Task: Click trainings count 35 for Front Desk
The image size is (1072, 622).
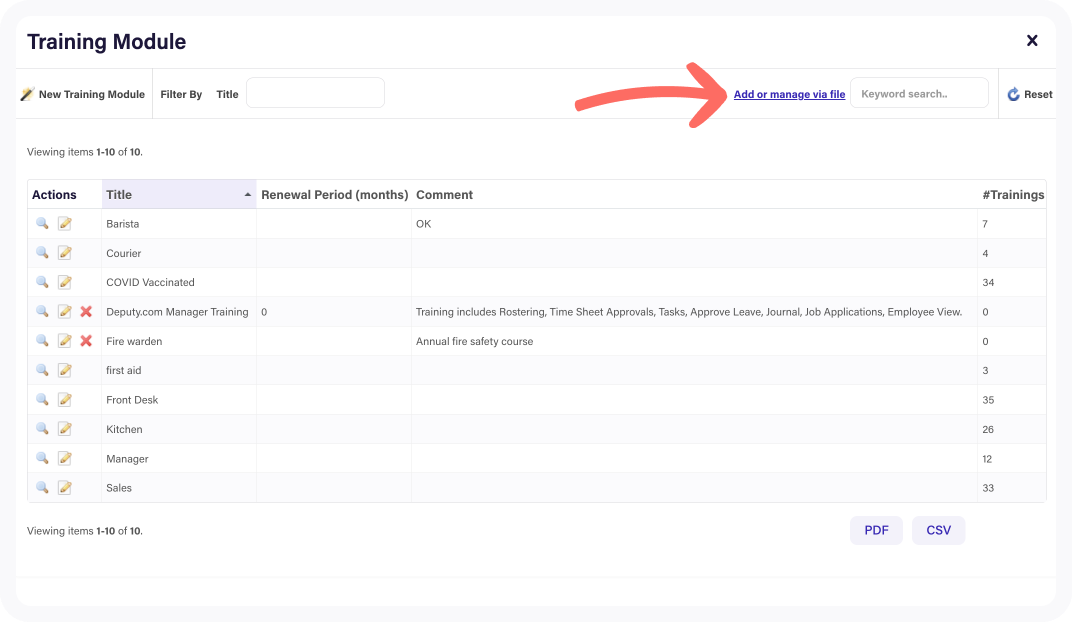Action: 988,400
